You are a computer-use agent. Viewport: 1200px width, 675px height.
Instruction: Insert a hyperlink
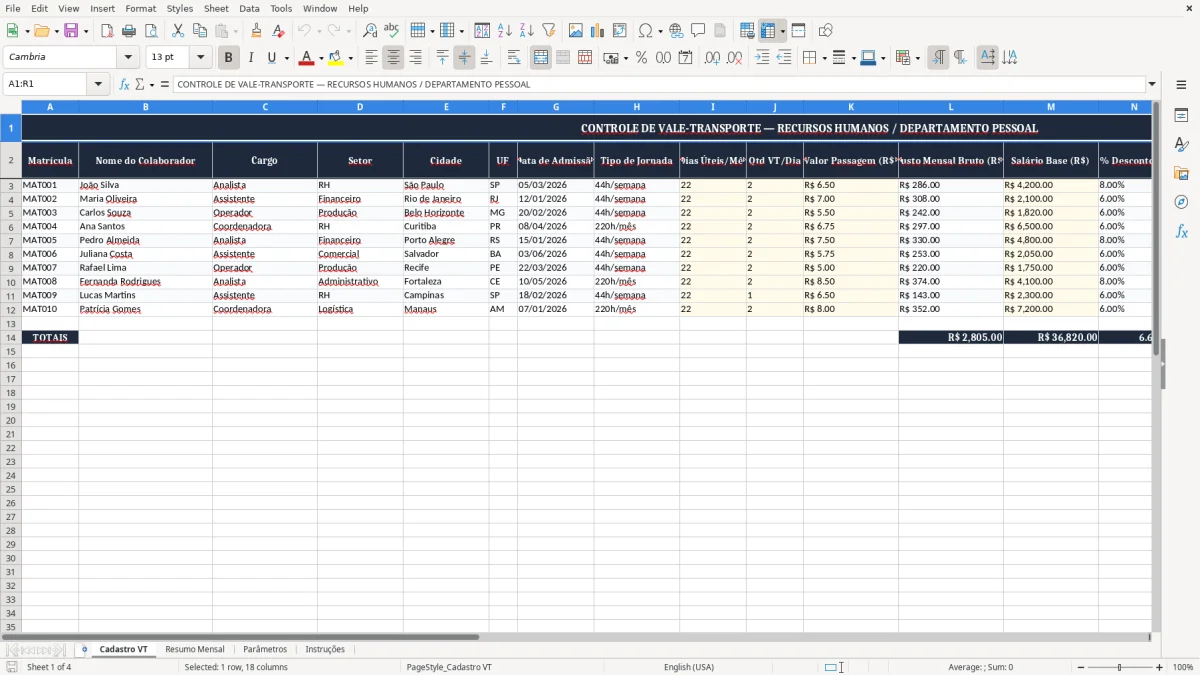coord(676,31)
